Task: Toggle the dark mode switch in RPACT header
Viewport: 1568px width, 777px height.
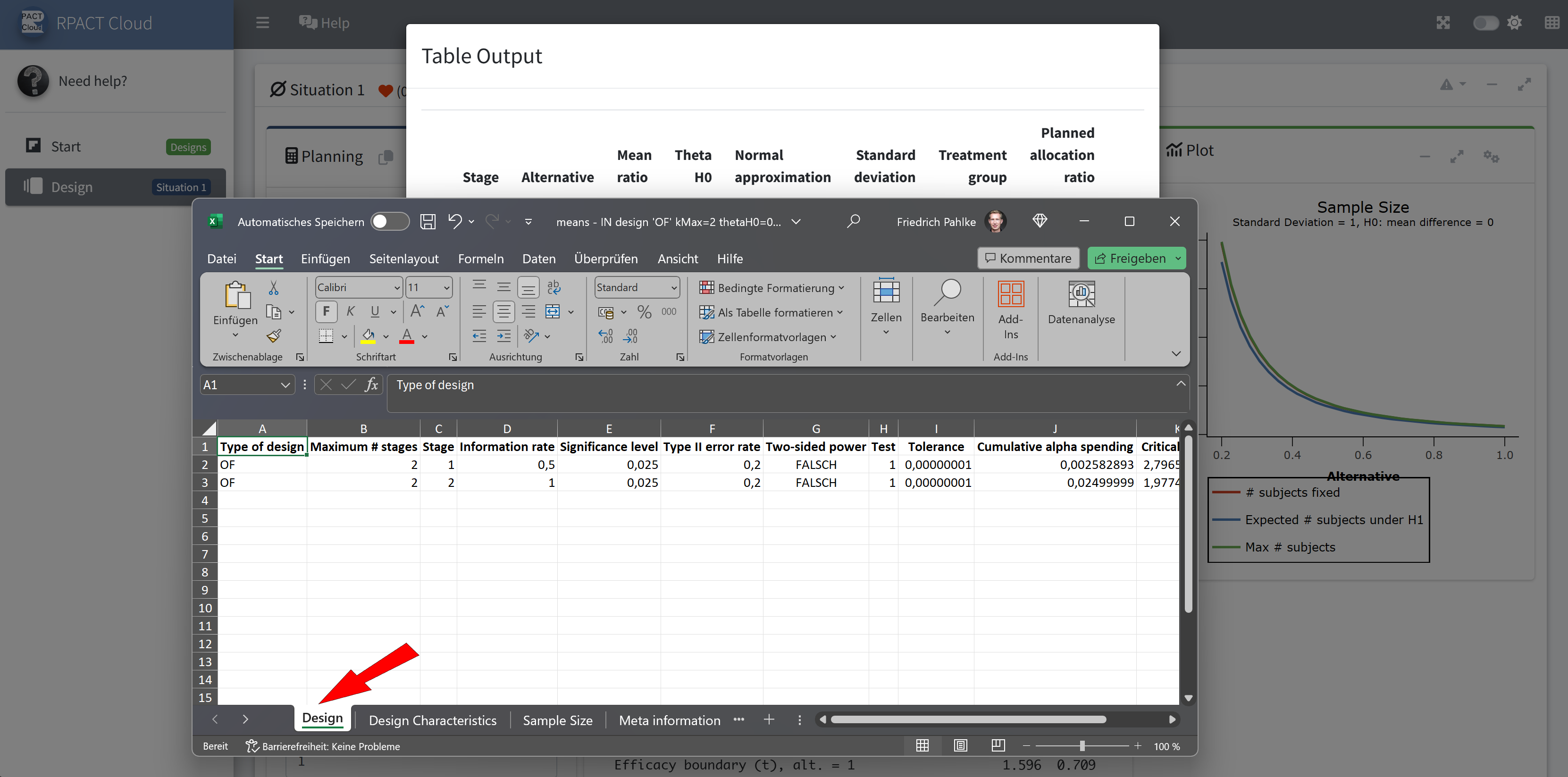Action: click(x=1485, y=23)
